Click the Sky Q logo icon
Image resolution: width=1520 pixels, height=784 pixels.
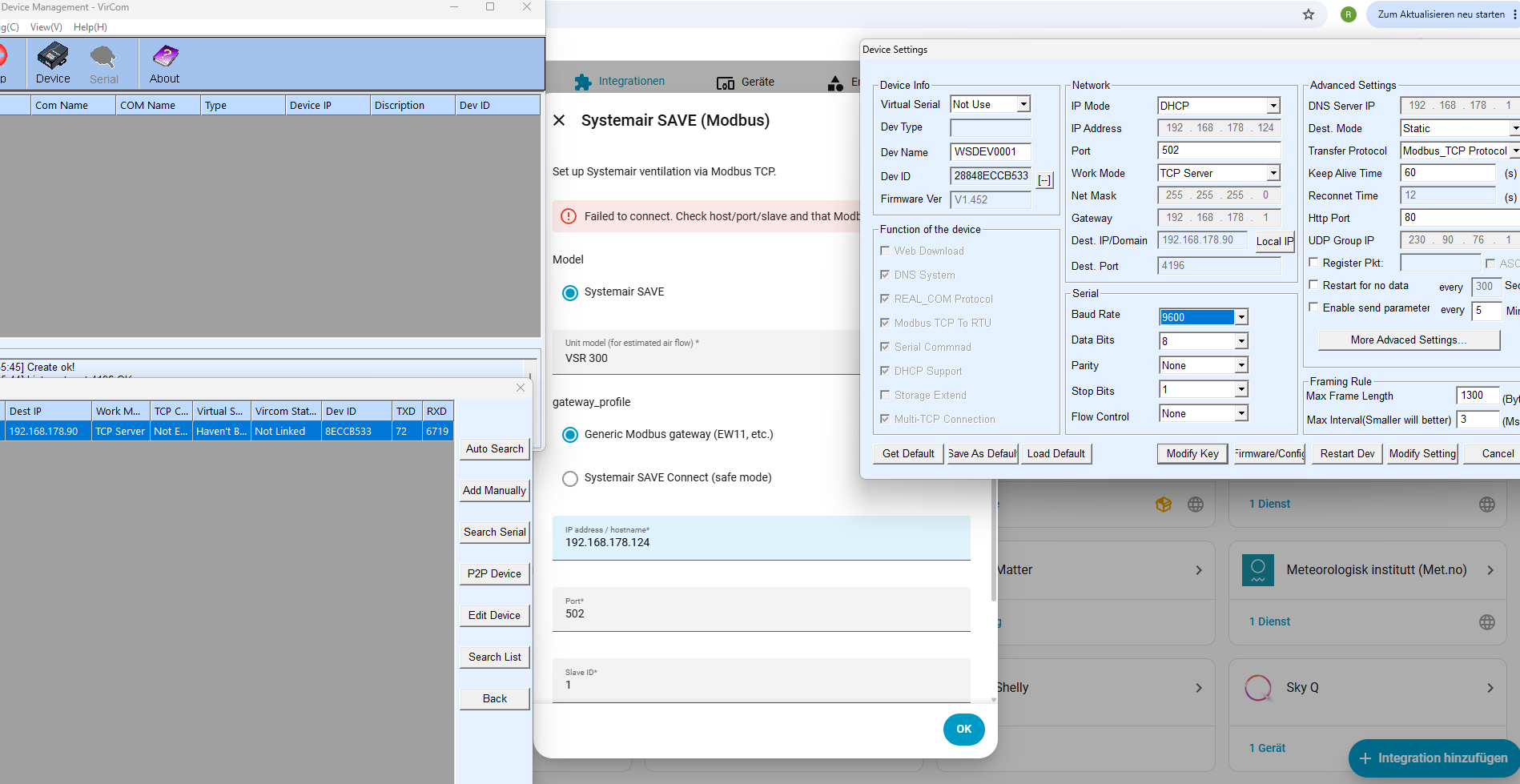pos(1258,688)
